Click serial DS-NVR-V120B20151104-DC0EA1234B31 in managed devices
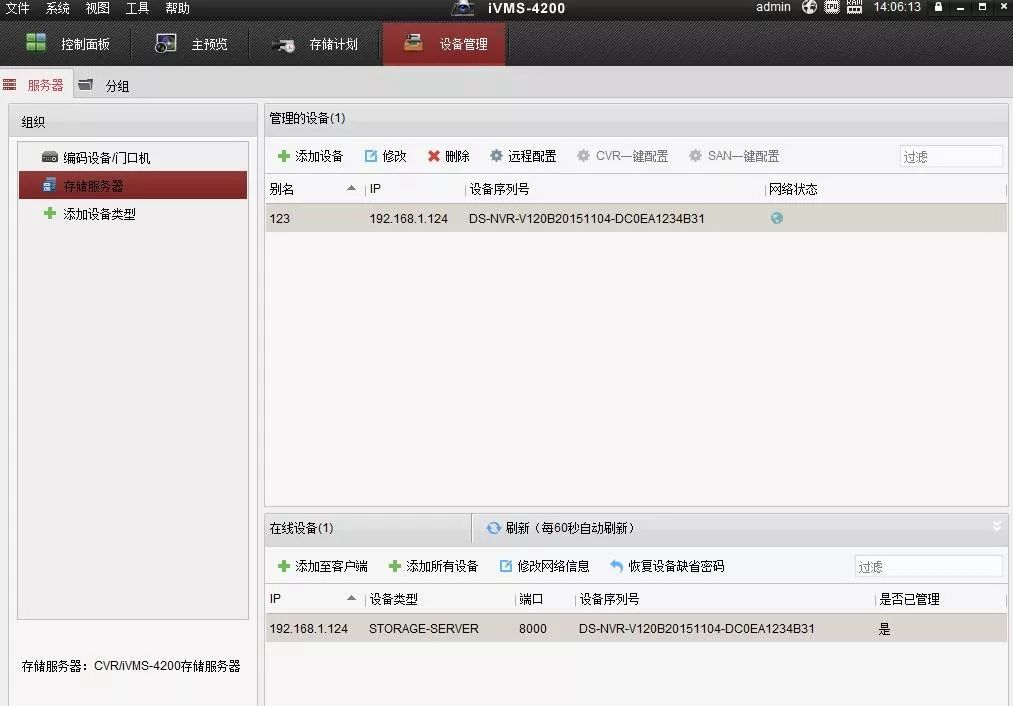 [587, 218]
